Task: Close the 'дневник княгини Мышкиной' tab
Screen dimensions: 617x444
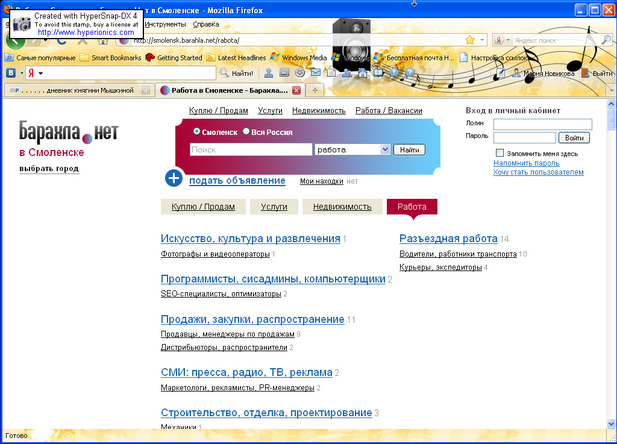Action: click(146, 91)
